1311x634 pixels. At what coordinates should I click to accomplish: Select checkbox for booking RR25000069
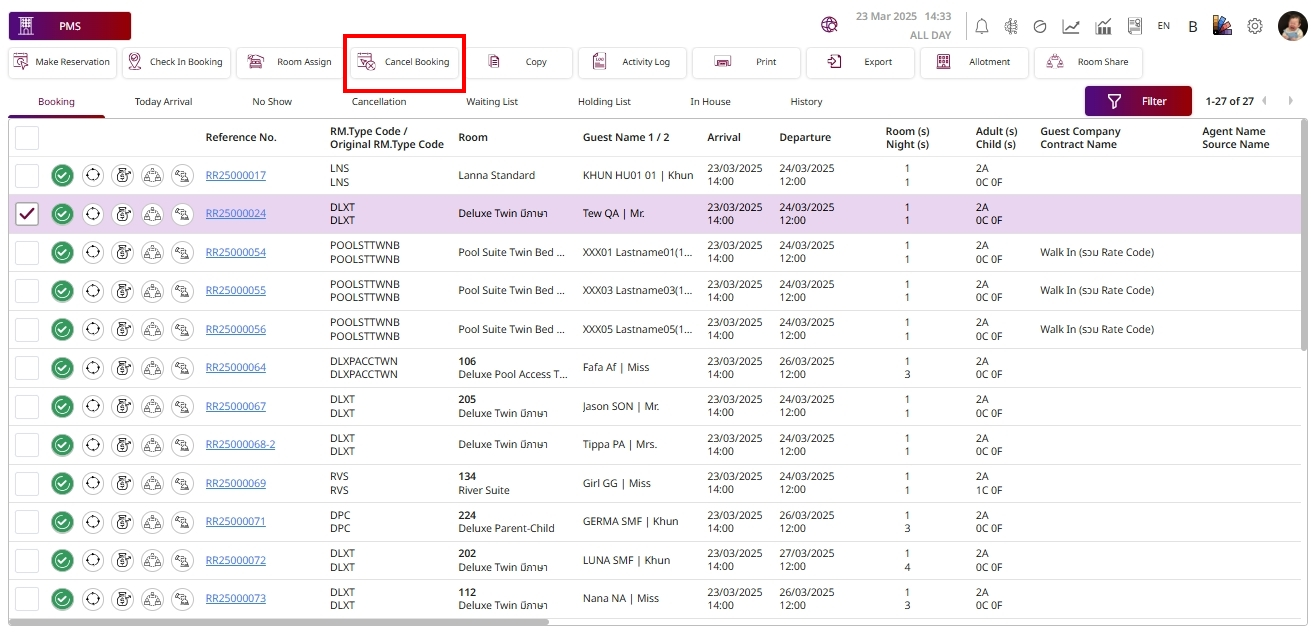pyautogui.click(x=27, y=484)
